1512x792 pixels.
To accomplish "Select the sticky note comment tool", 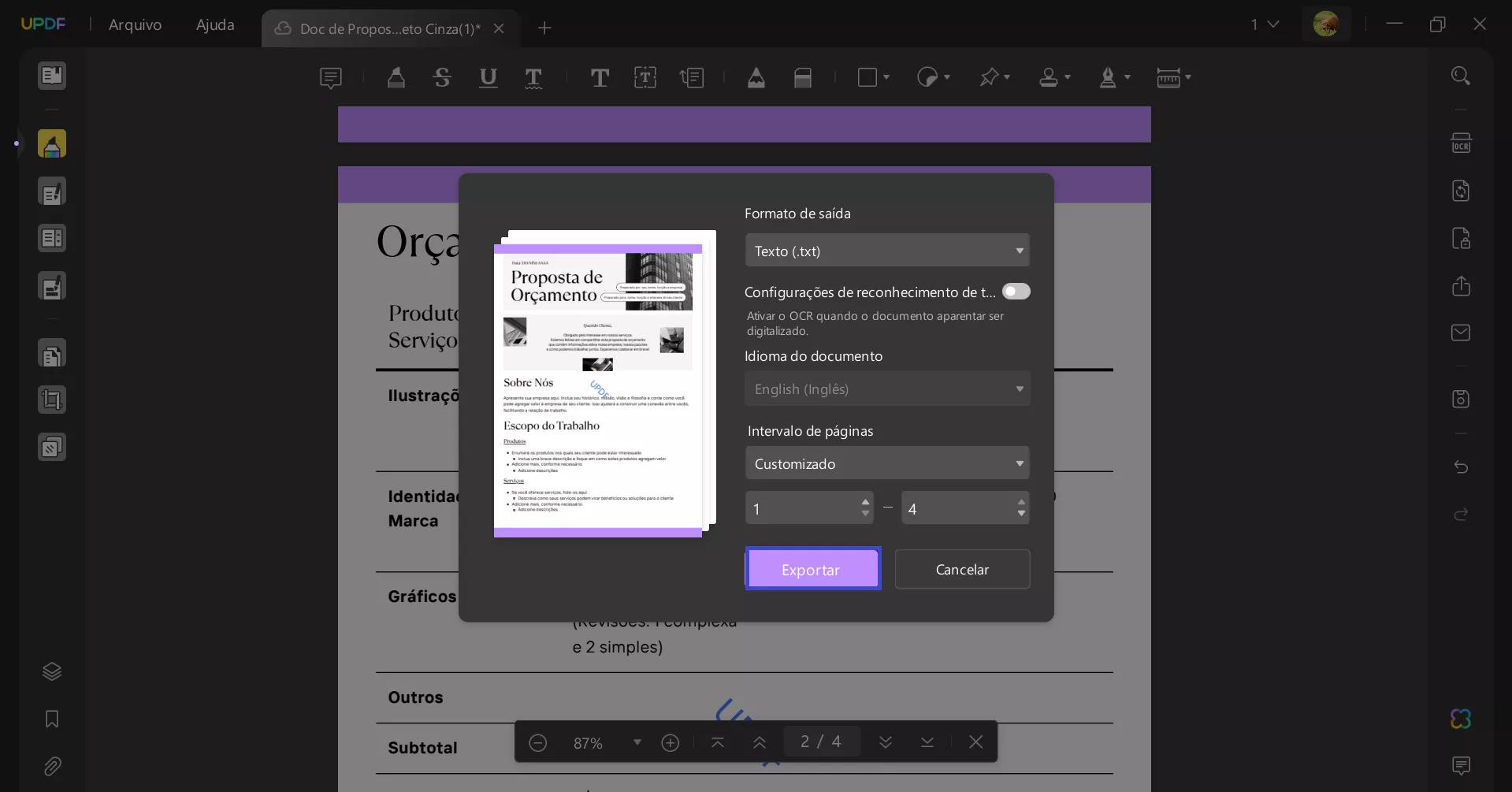I will click(331, 77).
